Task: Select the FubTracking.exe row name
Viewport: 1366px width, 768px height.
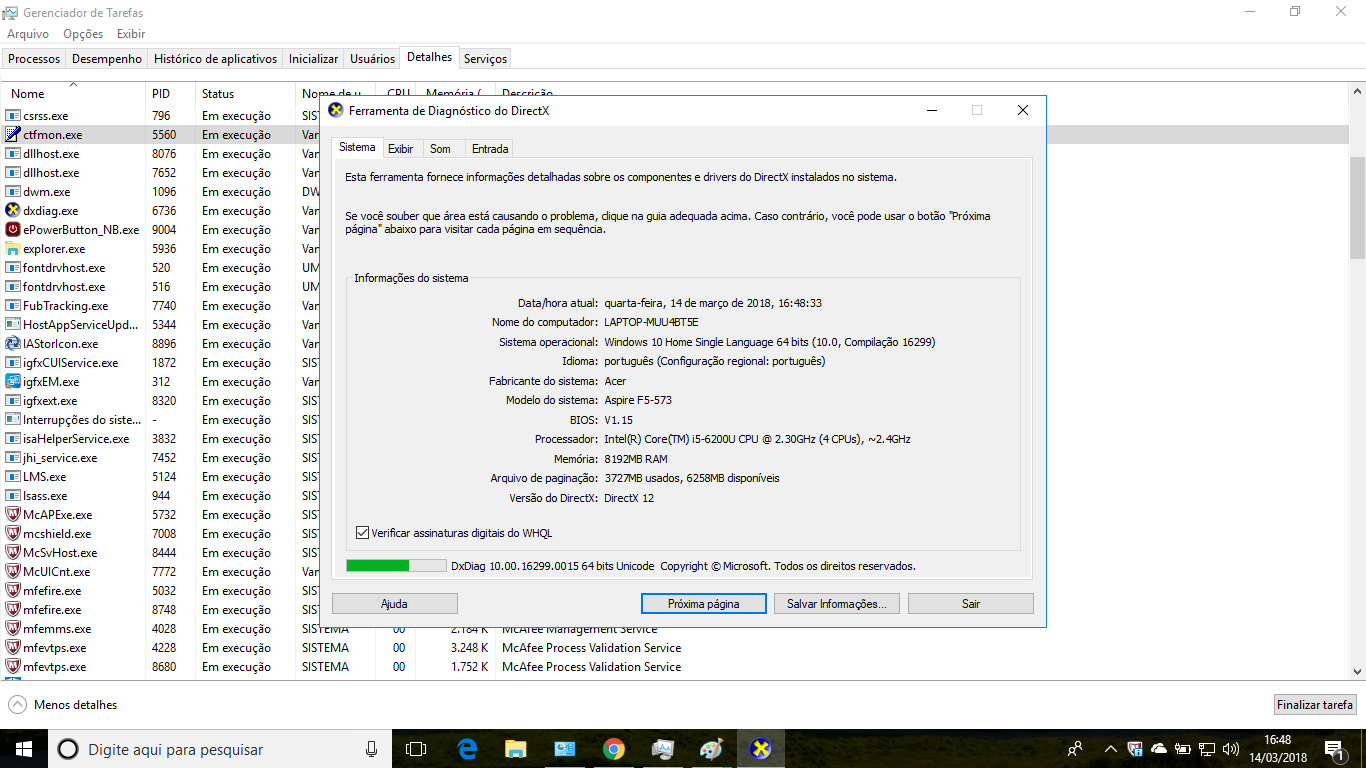Action: [x=65, y=306]
